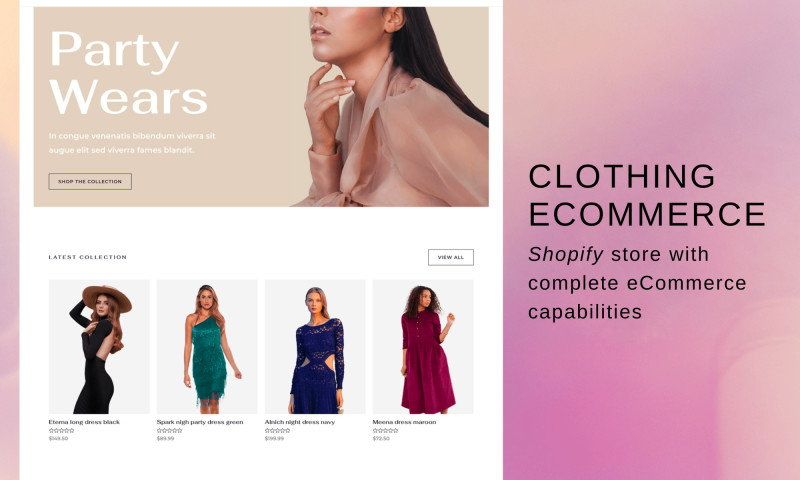This screenshot has height=480, width=800.
Task: Click the Eterna long dress black title
Action: (84, 422)
